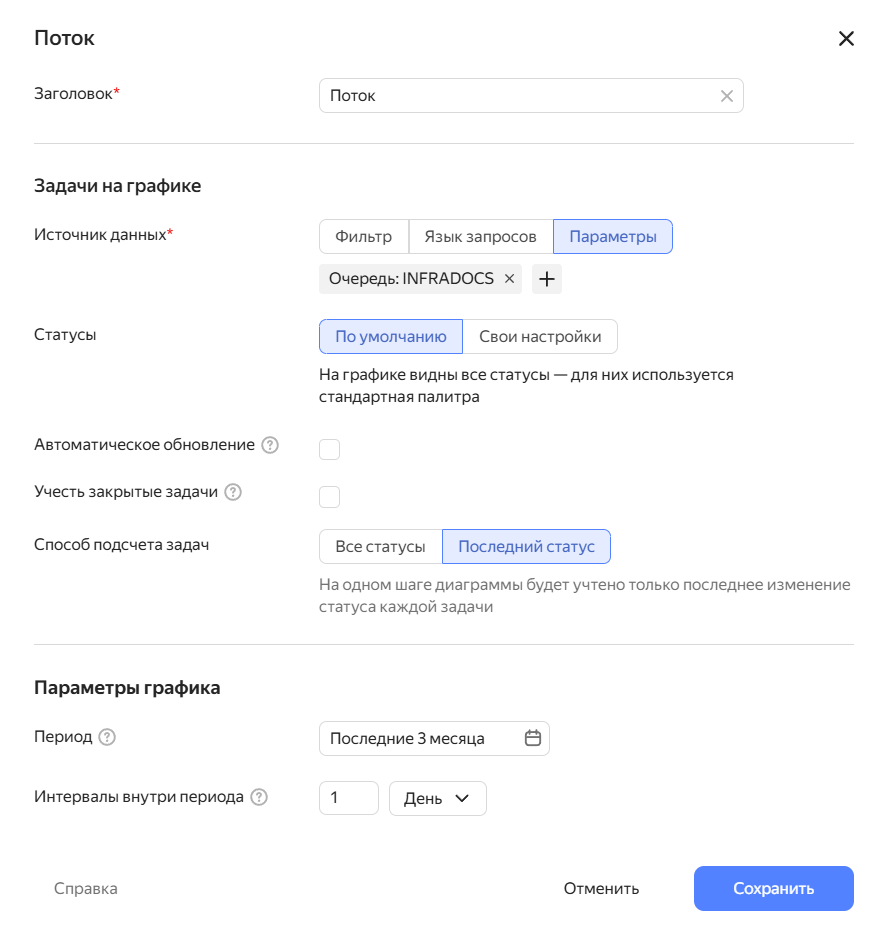Open the Последние 3 месяца period selector
This screenshot has width=889, height=945.
(434, 738)
